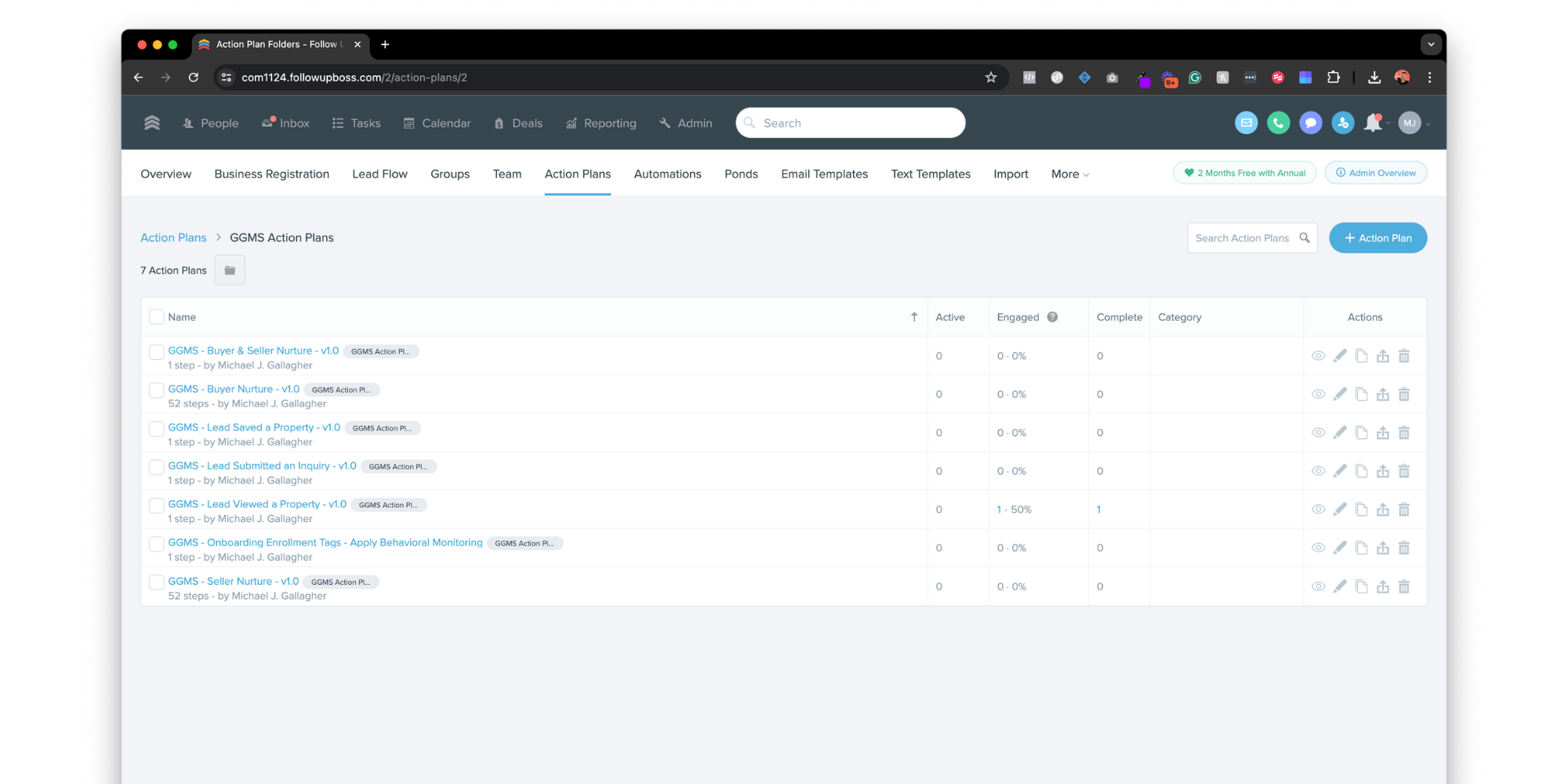Click the Follow Up Boss logo icon
The height and width of the screenshot is (784, 1568).
[152, 123]
